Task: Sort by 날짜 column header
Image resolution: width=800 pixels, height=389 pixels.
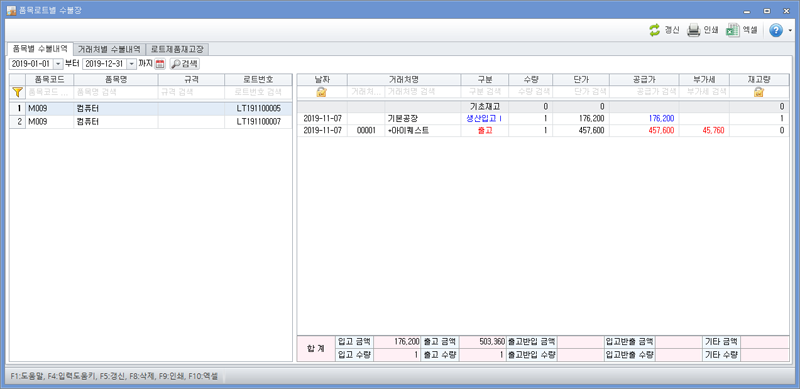Action: point(322,80)
